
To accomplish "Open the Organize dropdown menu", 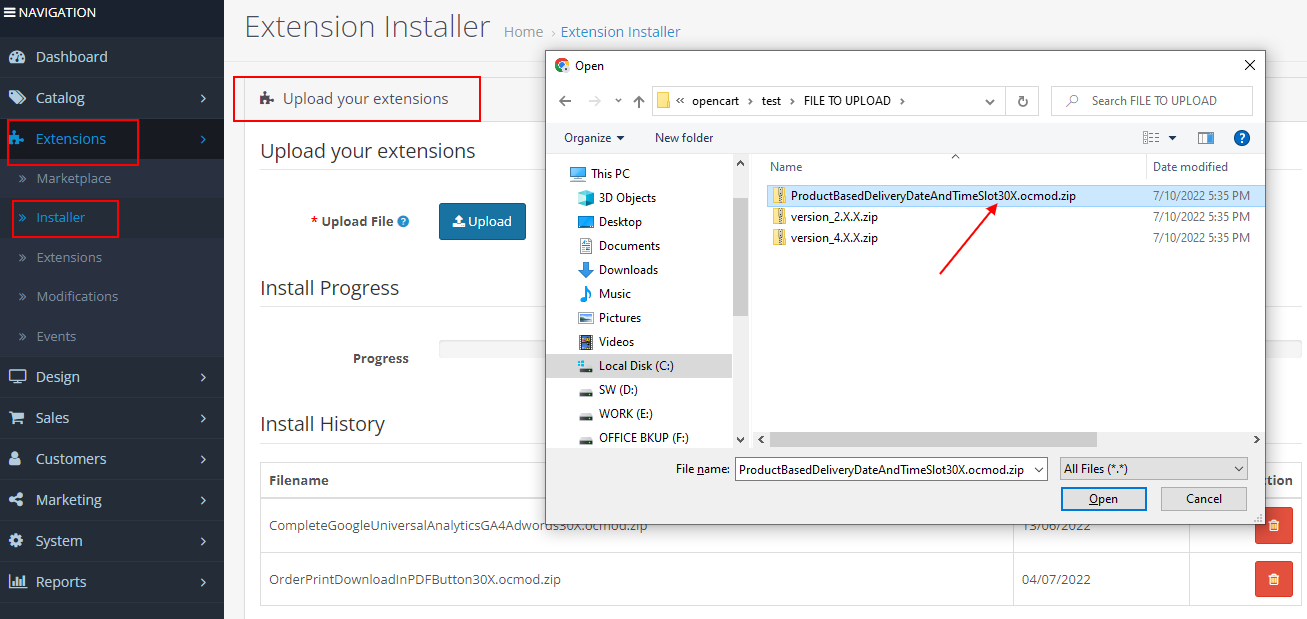I will tap(594, 138).
